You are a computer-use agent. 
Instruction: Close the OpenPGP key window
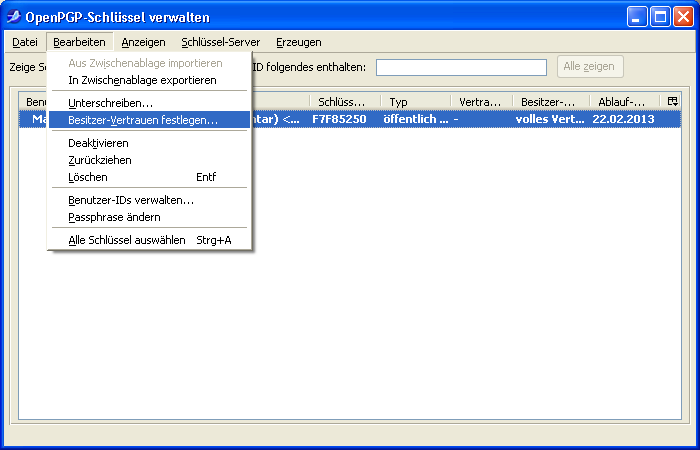pos(683,17)
